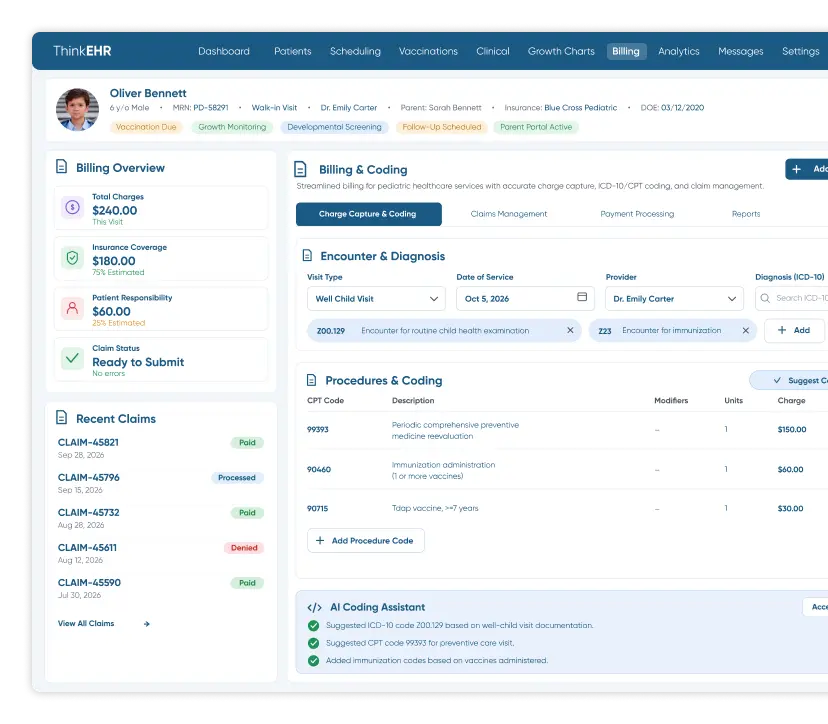828x724 pixels.
Task: Open the Dashboard nav item
Action: 224,51
